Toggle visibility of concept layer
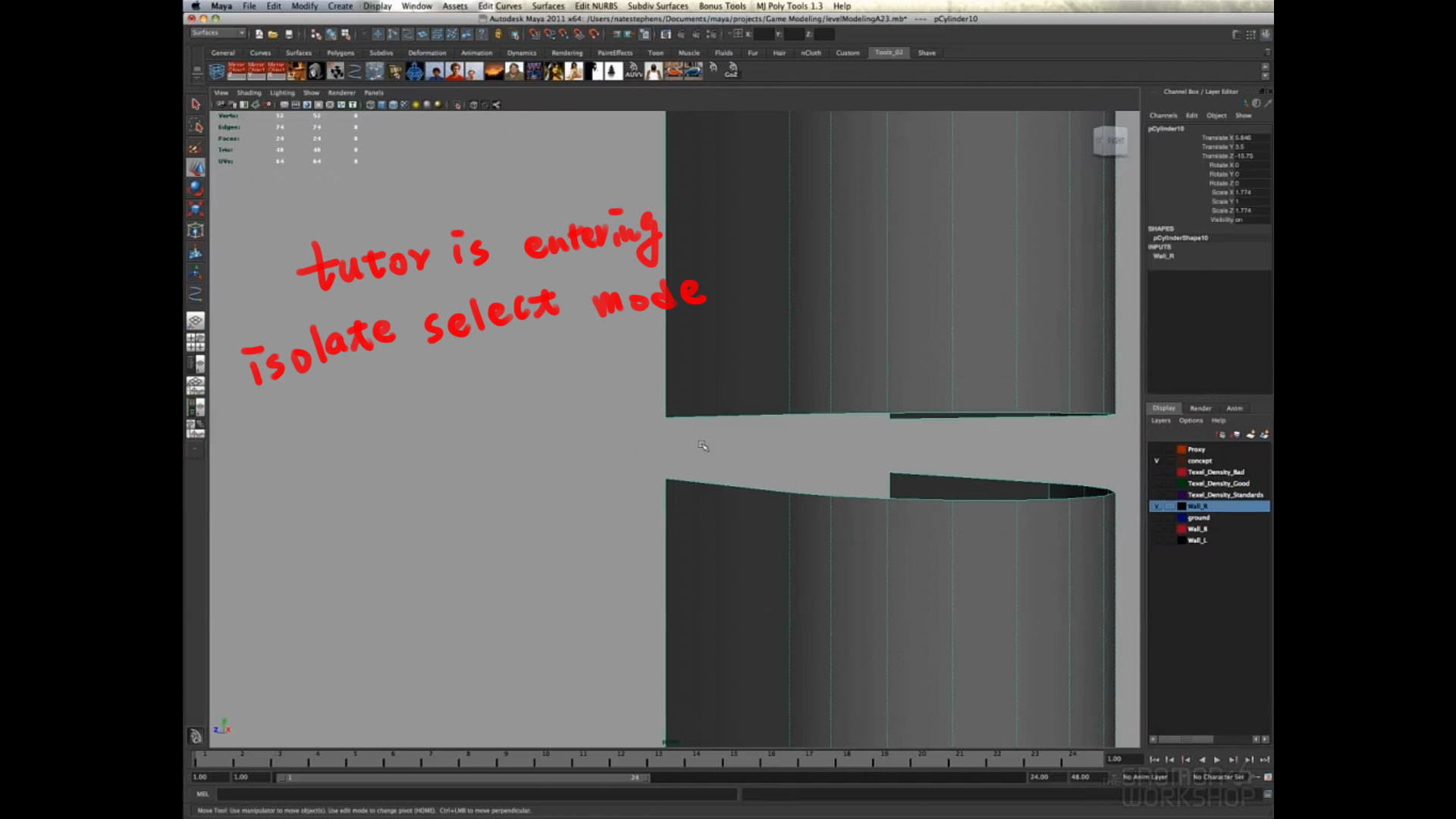 pyautogui.click(x=1156, y=460)
